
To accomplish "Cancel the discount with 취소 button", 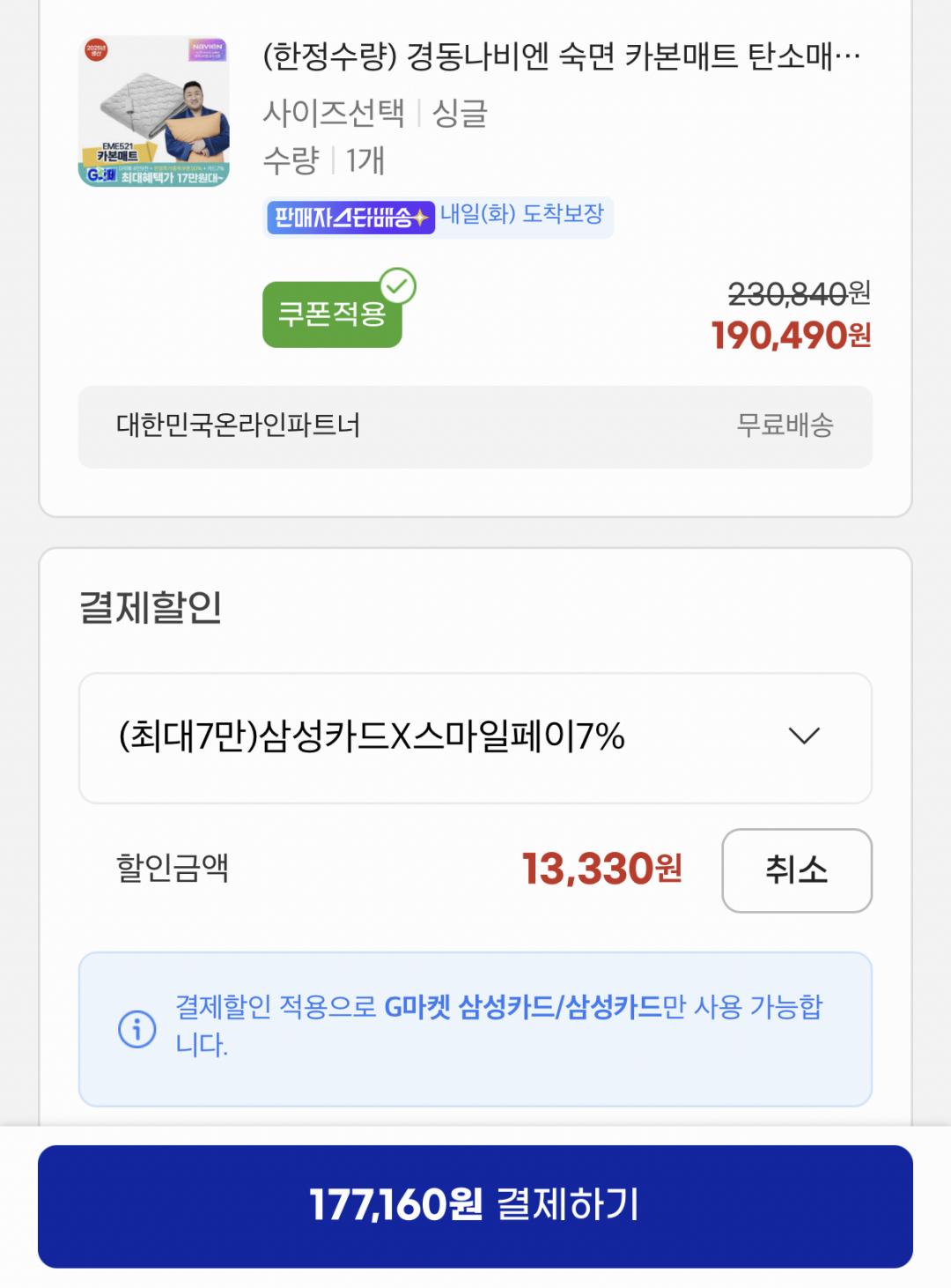I will 796,870.
